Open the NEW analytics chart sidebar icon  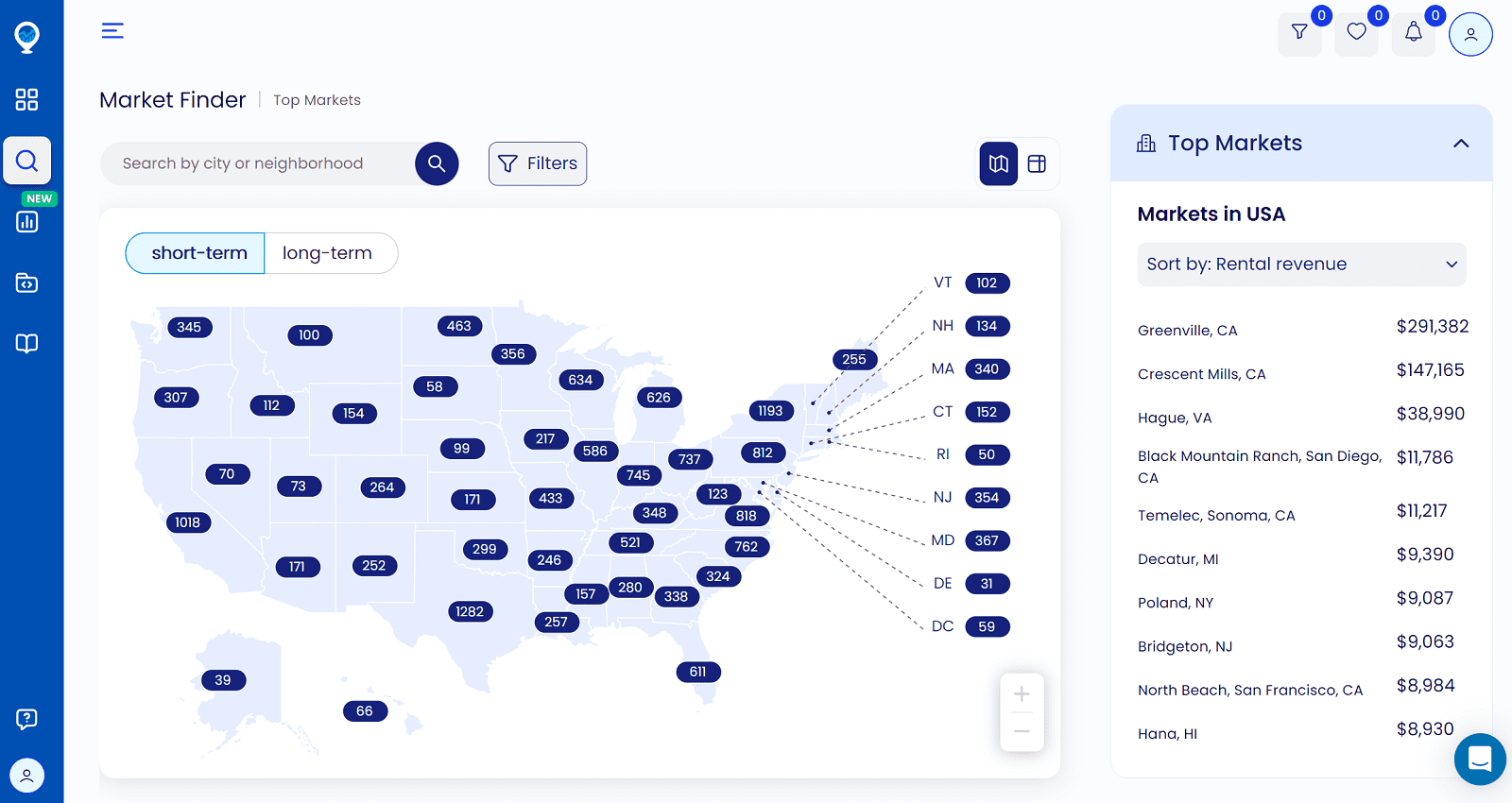[26, 221]
